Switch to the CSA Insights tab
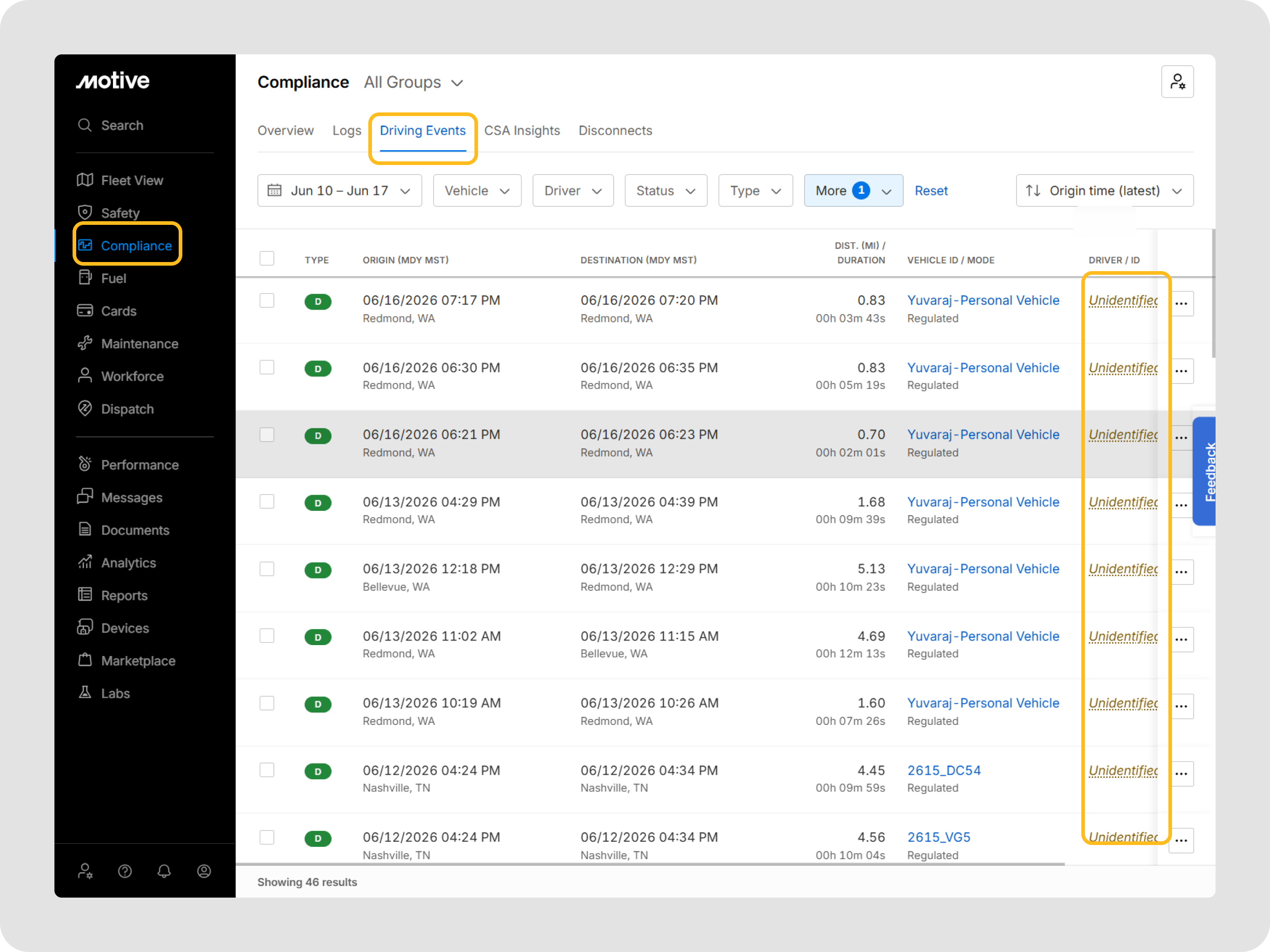The width and height of the screenshot is (1270, 952). pyautogui.click(x=522, y=130)
